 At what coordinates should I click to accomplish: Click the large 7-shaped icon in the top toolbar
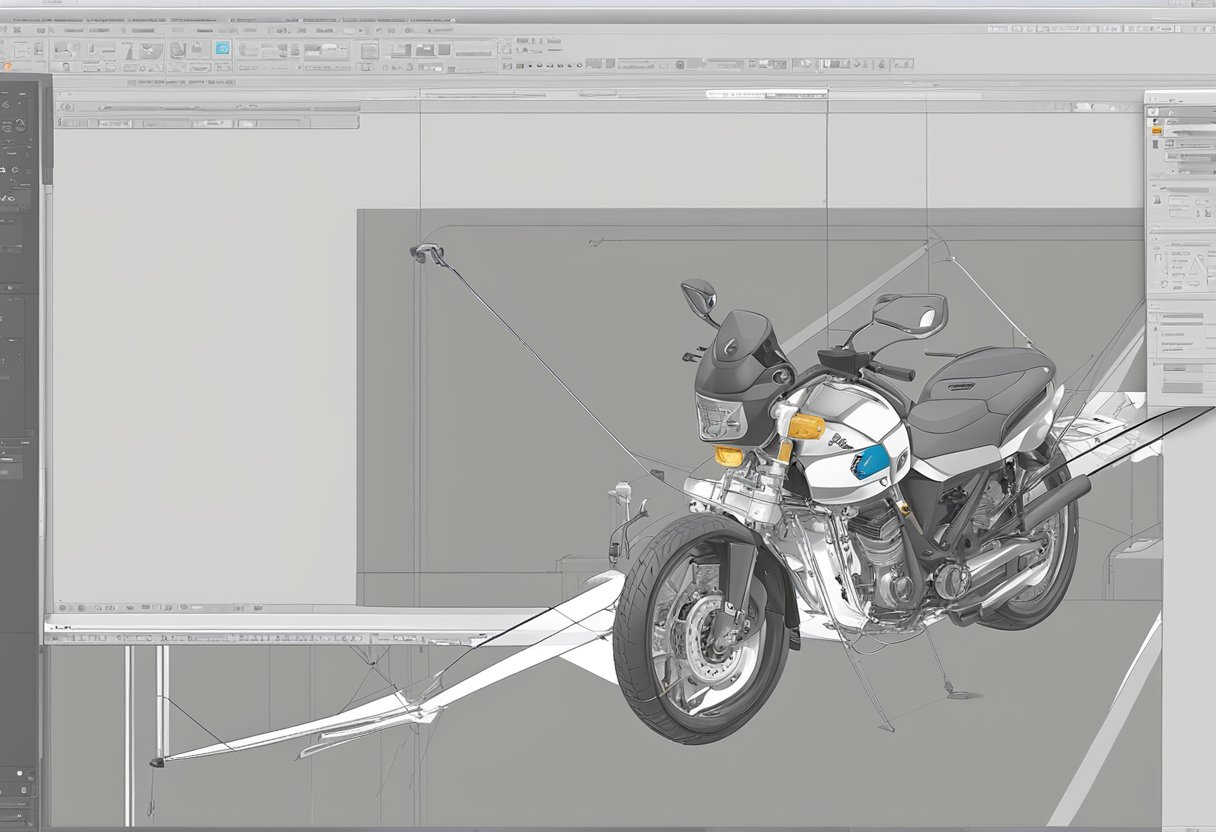point(127,50)
